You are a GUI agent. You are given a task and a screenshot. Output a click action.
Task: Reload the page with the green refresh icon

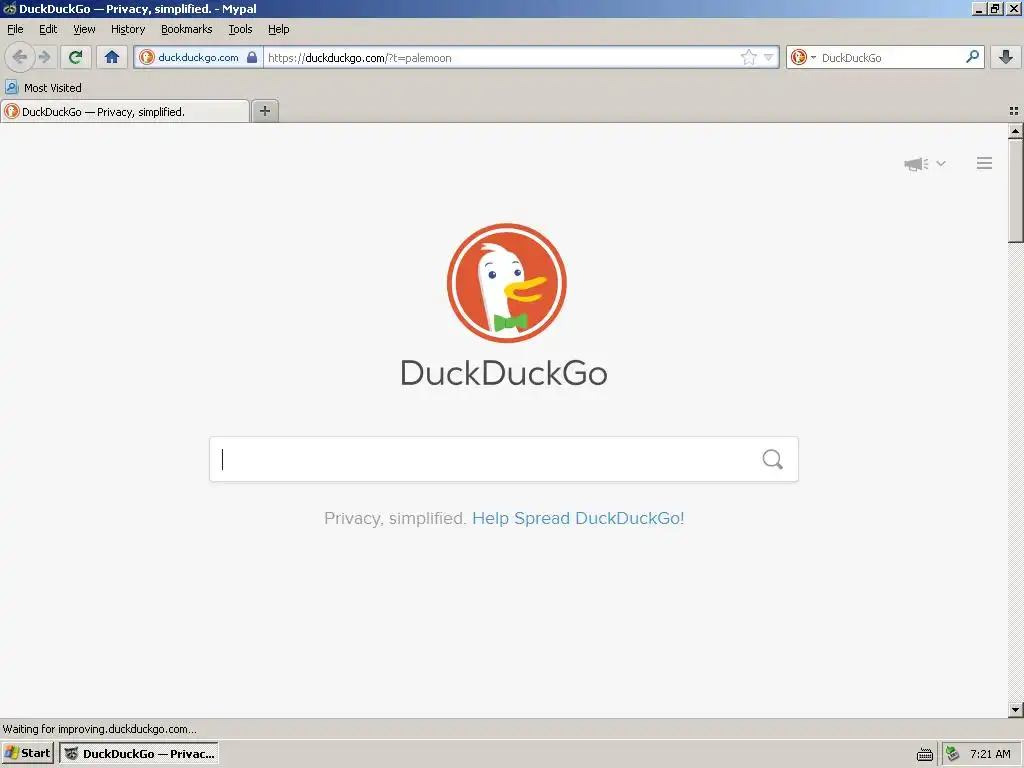(x=76, y=57)
